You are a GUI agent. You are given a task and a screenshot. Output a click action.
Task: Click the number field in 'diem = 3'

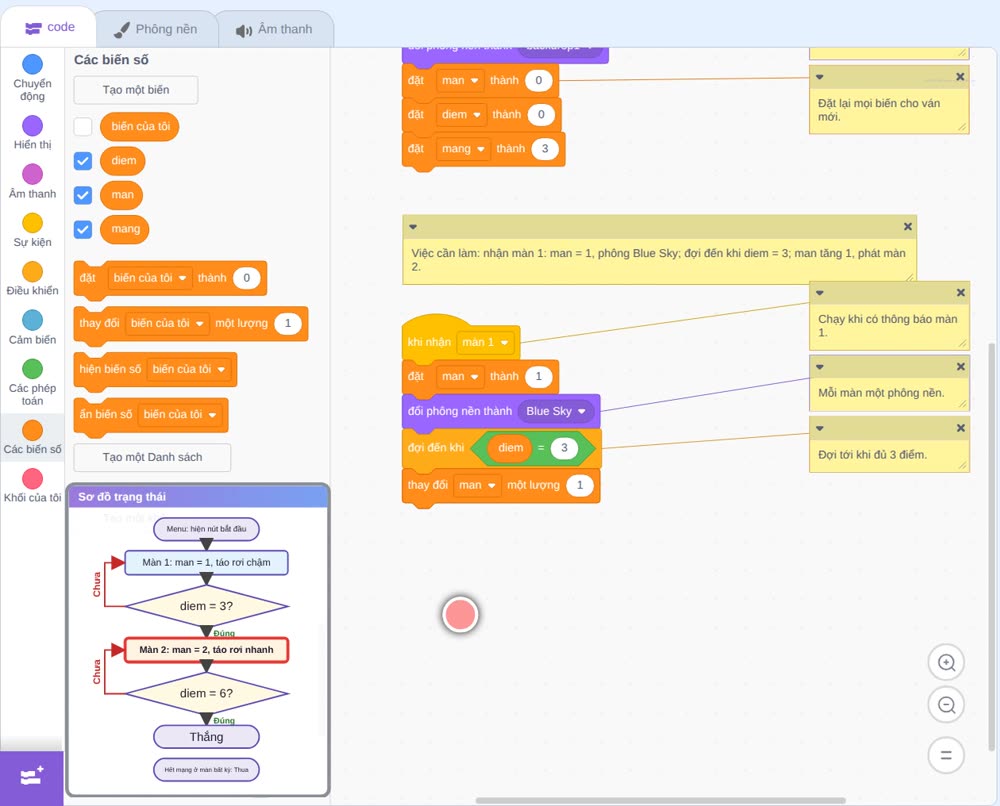(x=564, y=448)
